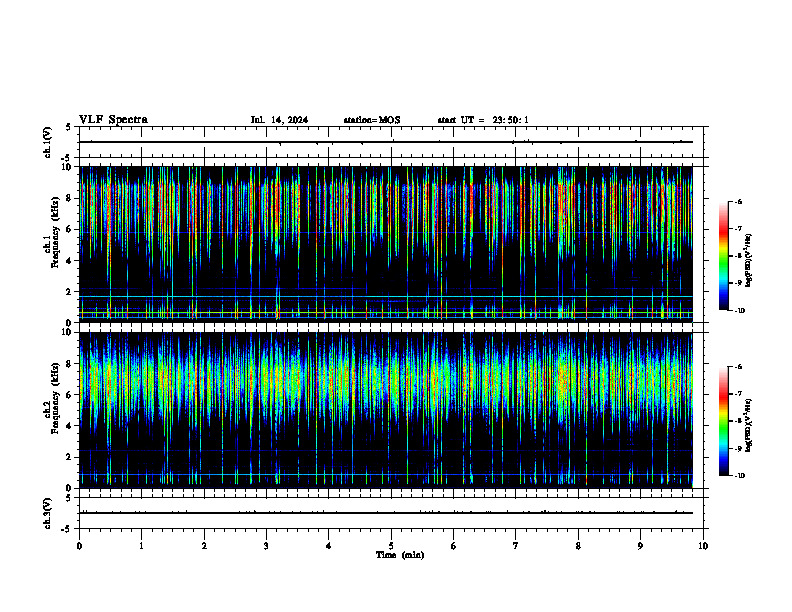This screenshot has height=612, width=792.
Task: Click the ch.1 PSD color bar
Action: click(723, 256)
